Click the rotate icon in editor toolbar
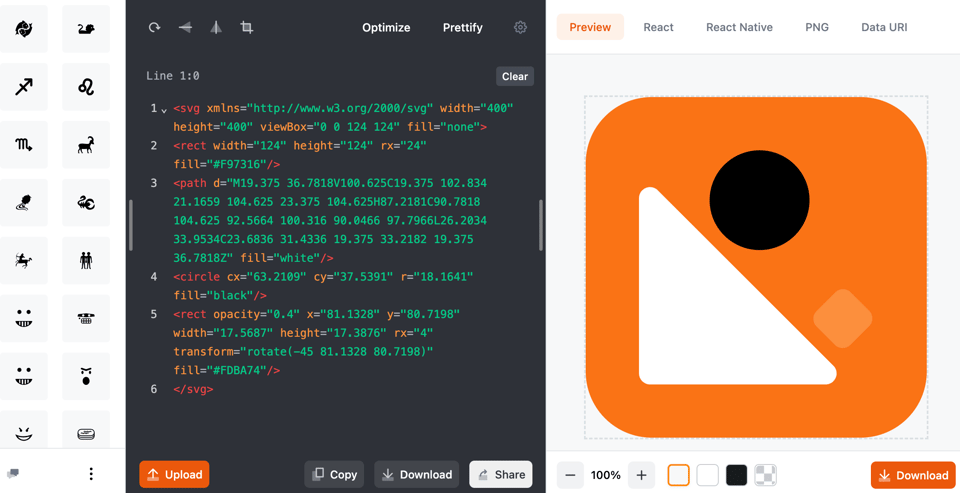The width and height of the screenshot is (960, 493). pyautogui.click(x=154, y=28)
